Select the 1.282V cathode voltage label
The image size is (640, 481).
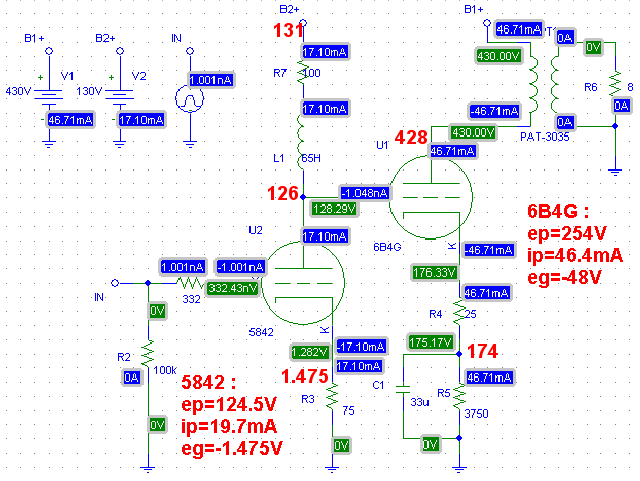pyautogui.click(x=309, y=352)
